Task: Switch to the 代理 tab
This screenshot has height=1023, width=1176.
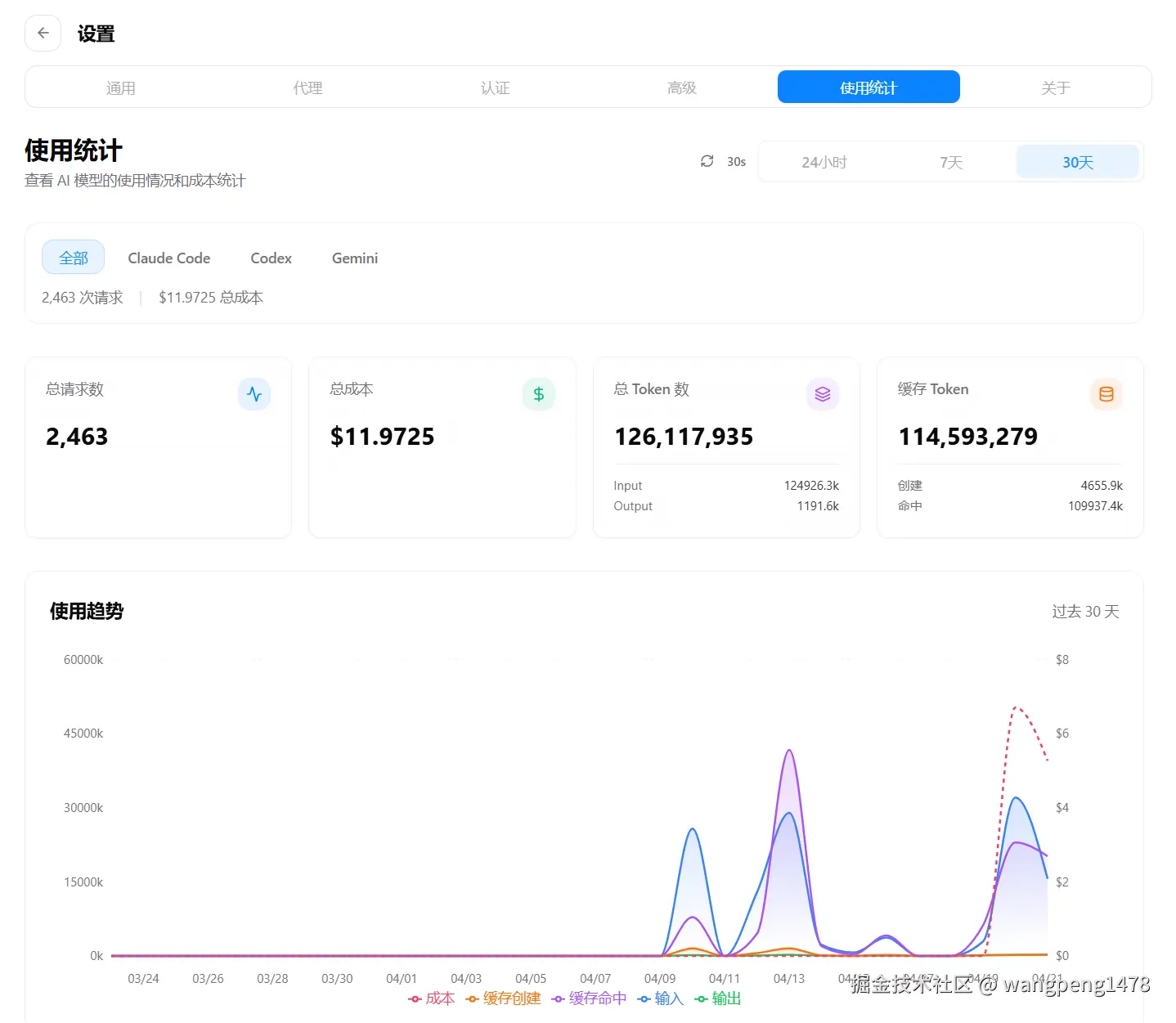Action: pos(307,87)
